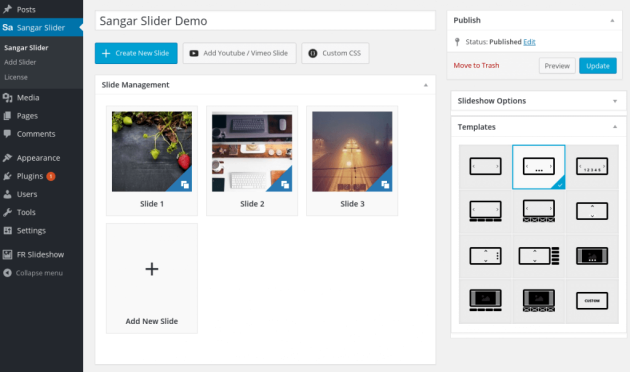
Task: Open the Slide 3 foggy road thumbnail
Action: (x=352, y=151)
